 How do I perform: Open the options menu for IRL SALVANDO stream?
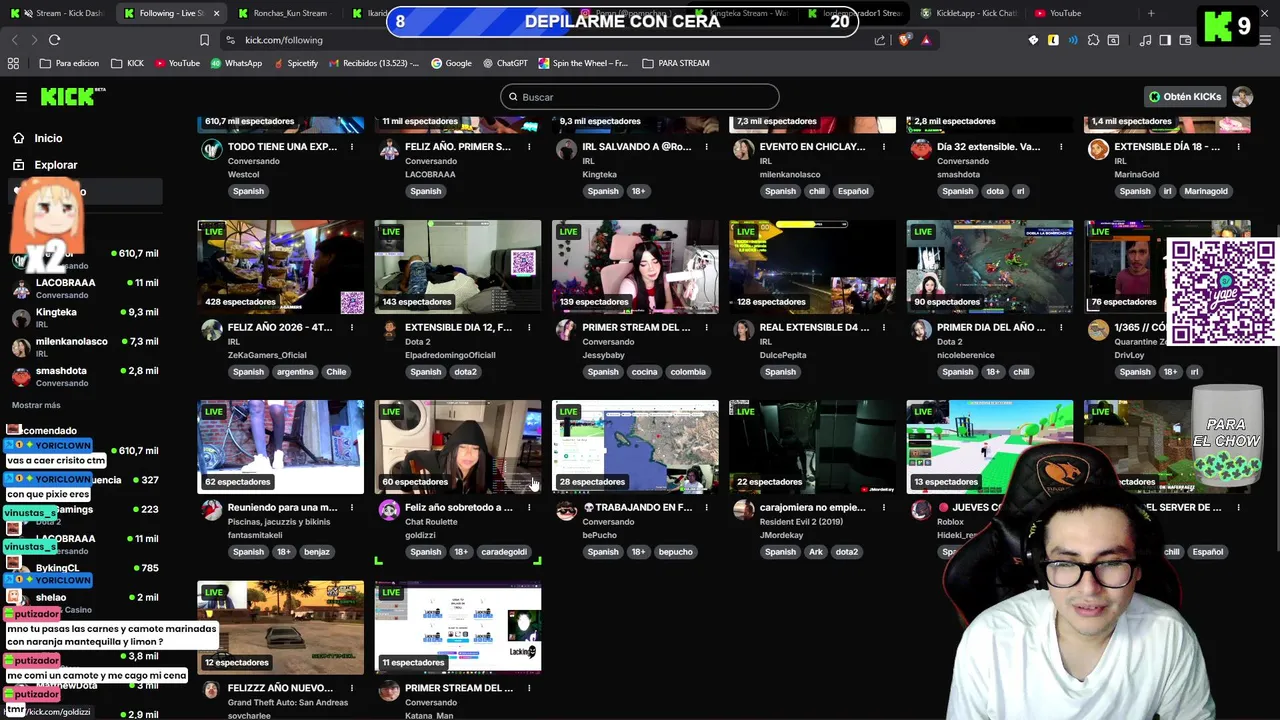706,147
